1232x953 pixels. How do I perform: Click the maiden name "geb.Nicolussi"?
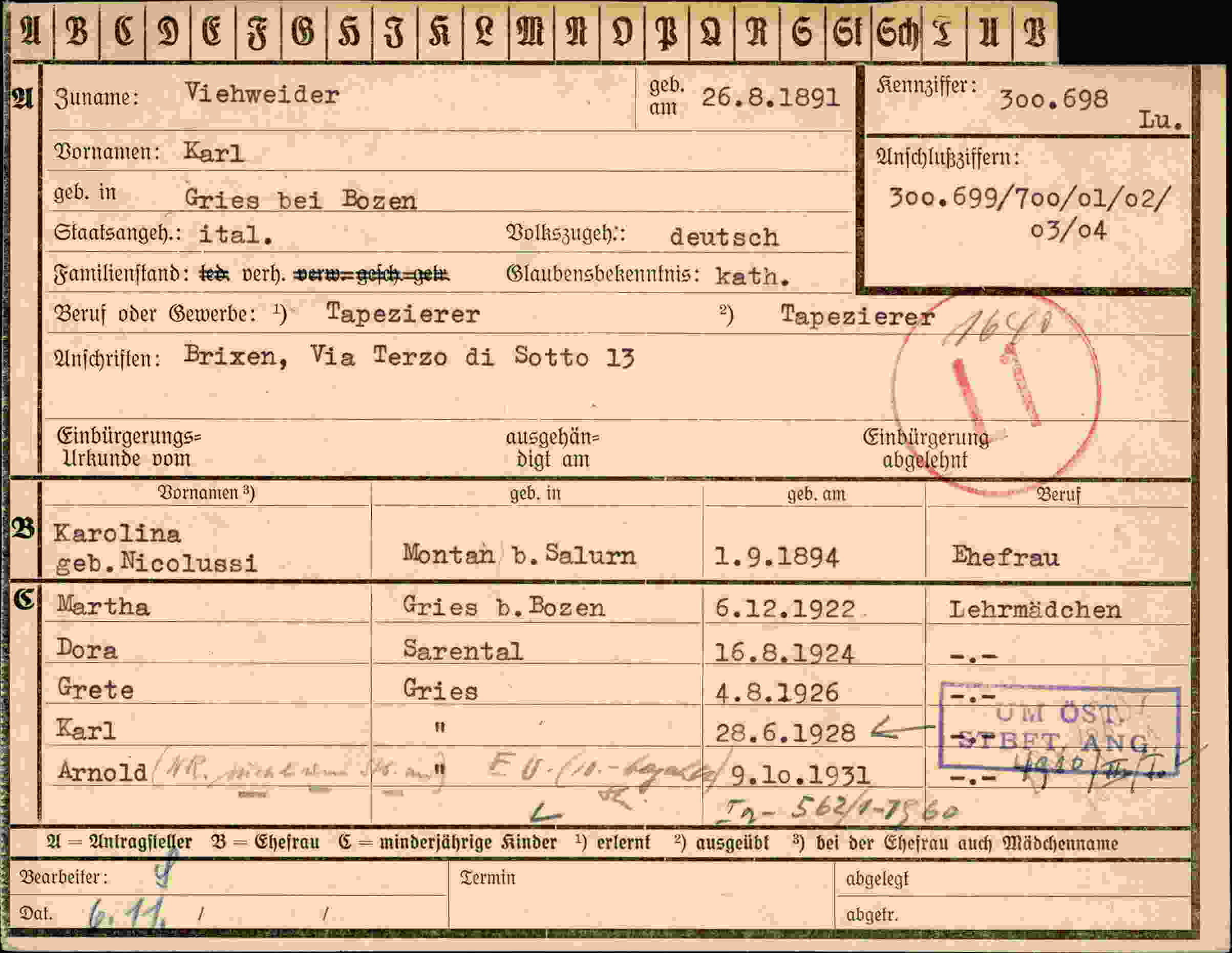tap(156, 563)
